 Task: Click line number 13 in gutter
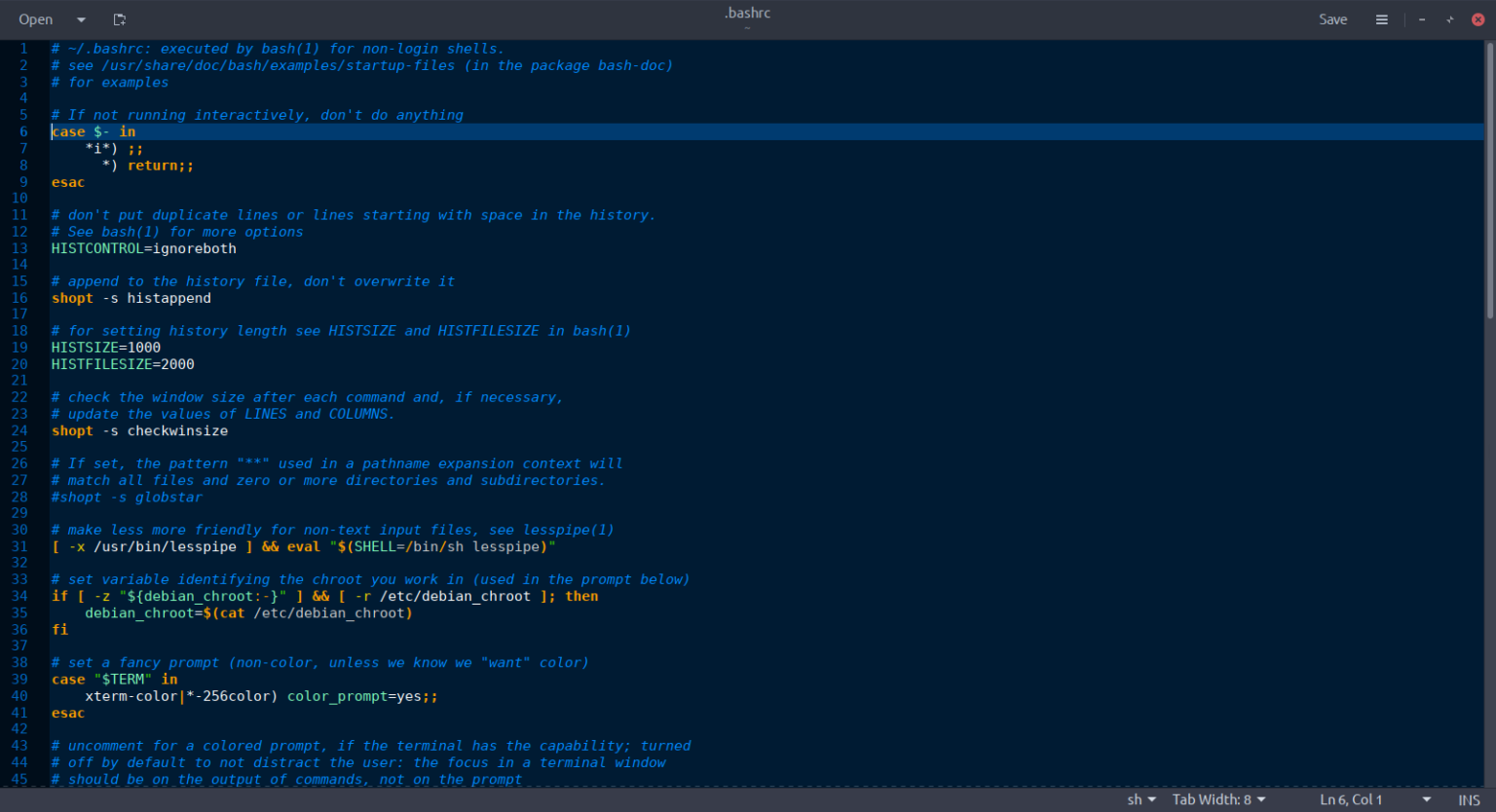coord(19,248)
